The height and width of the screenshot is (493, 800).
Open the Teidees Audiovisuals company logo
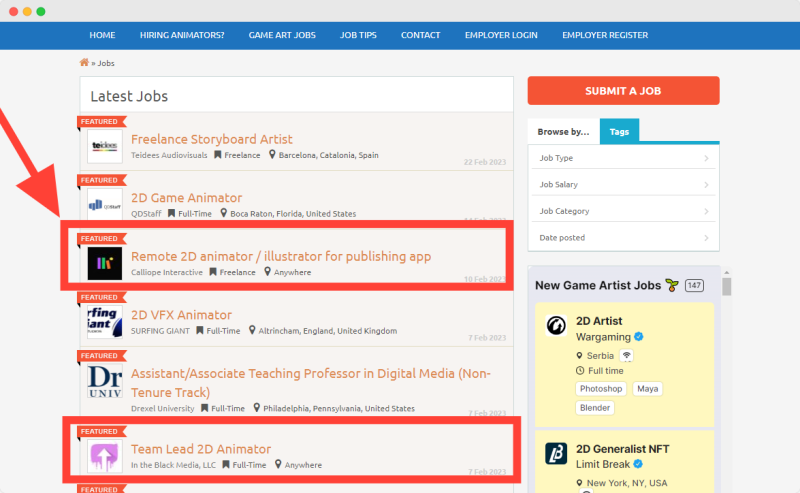(105, 146)
